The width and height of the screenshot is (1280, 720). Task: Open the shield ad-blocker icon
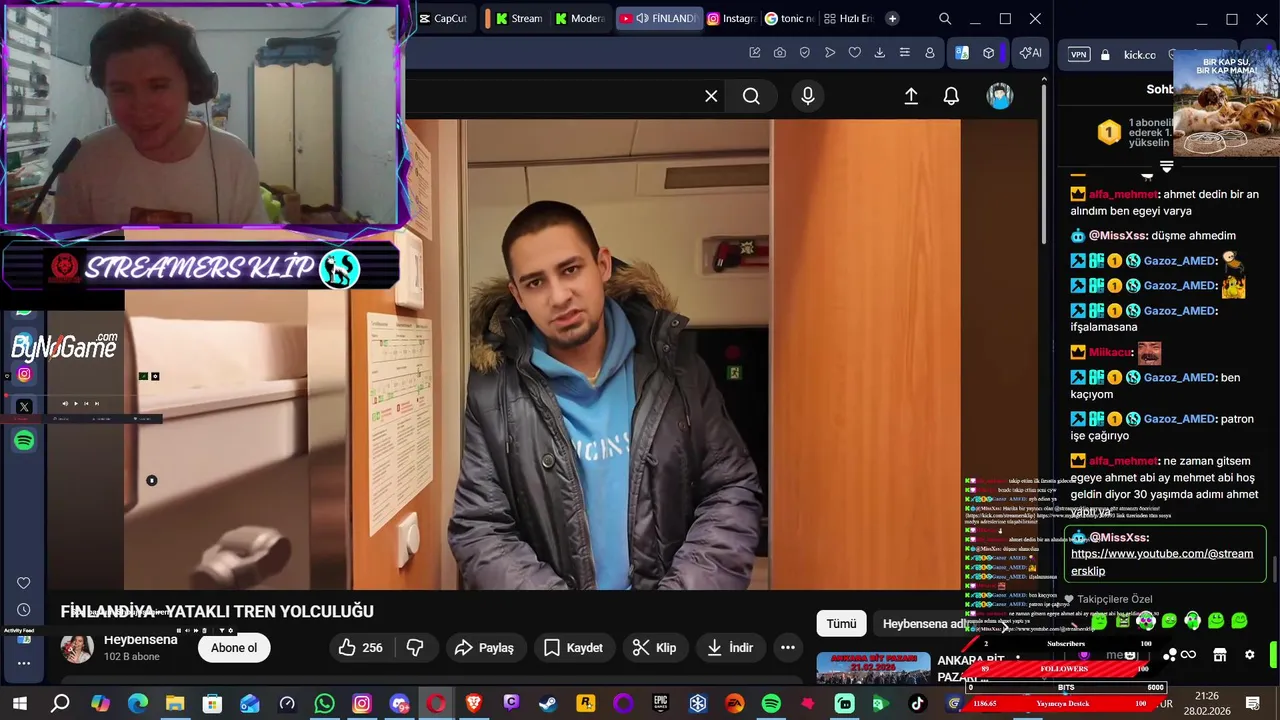tap(805, 53)
